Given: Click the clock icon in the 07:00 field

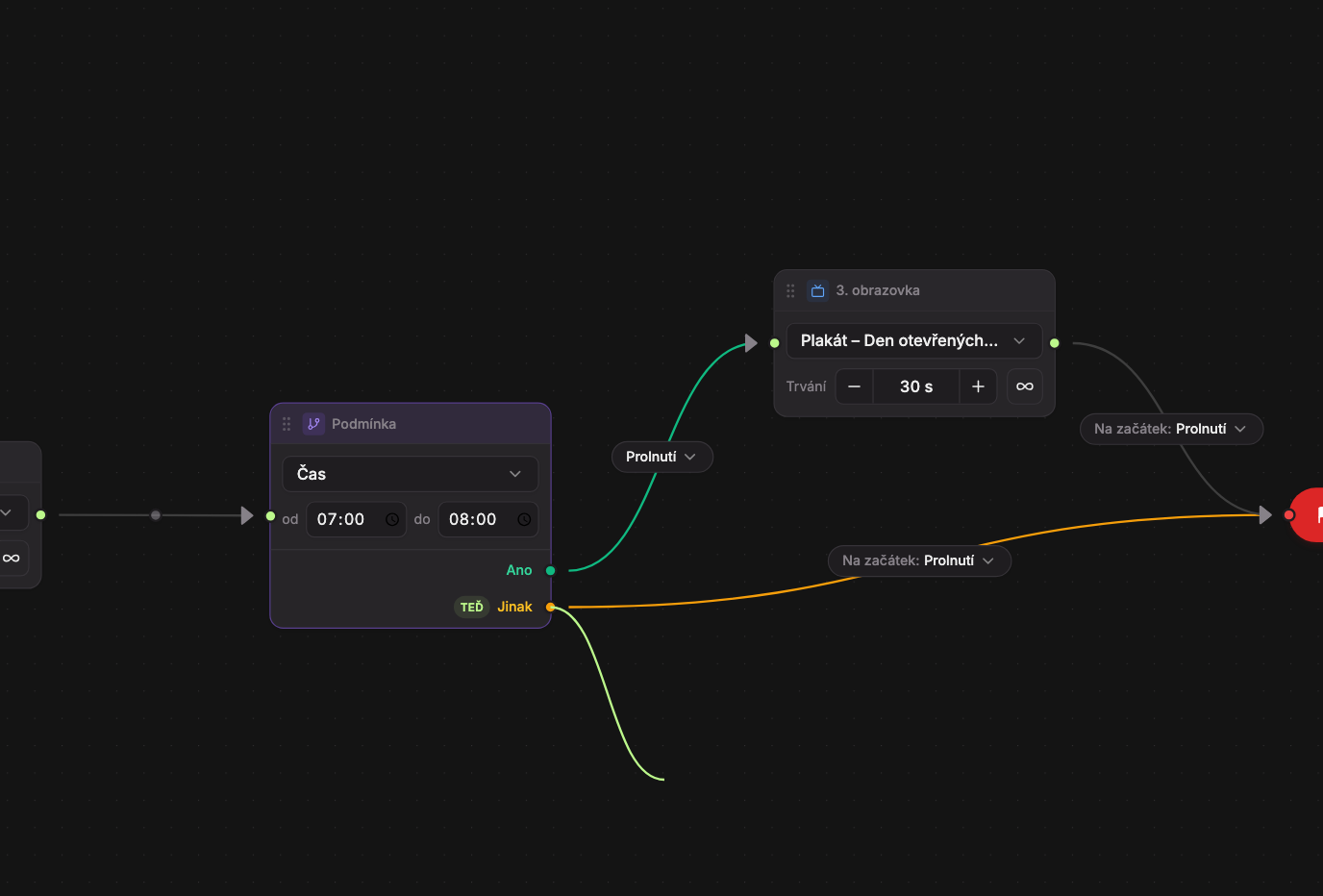Looking at the screenshot, I should (392, 519).
